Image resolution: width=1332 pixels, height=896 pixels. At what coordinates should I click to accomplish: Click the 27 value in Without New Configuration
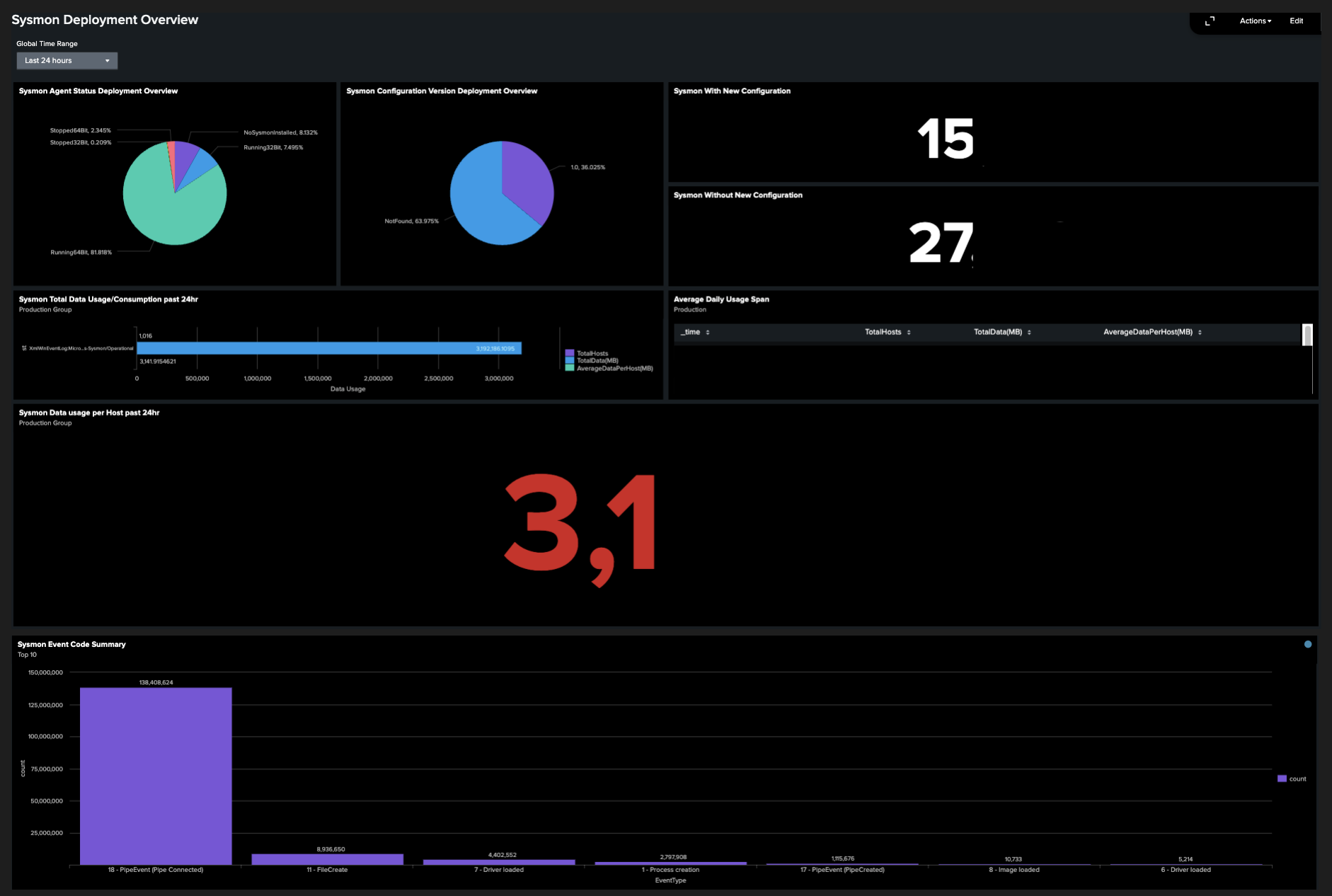[x=941, y=243]
